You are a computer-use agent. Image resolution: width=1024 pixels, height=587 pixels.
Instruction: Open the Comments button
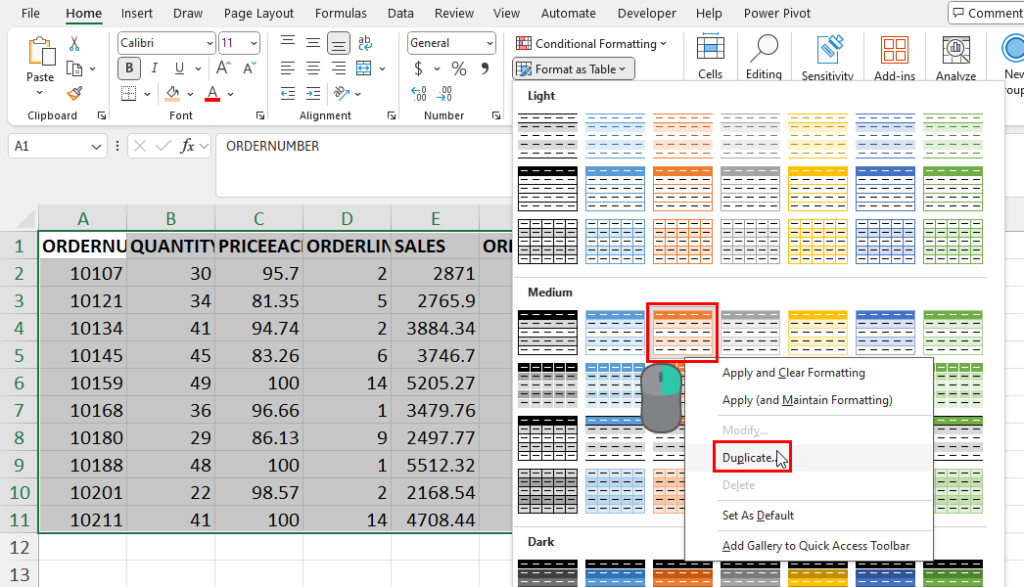(x=986, y=13)
